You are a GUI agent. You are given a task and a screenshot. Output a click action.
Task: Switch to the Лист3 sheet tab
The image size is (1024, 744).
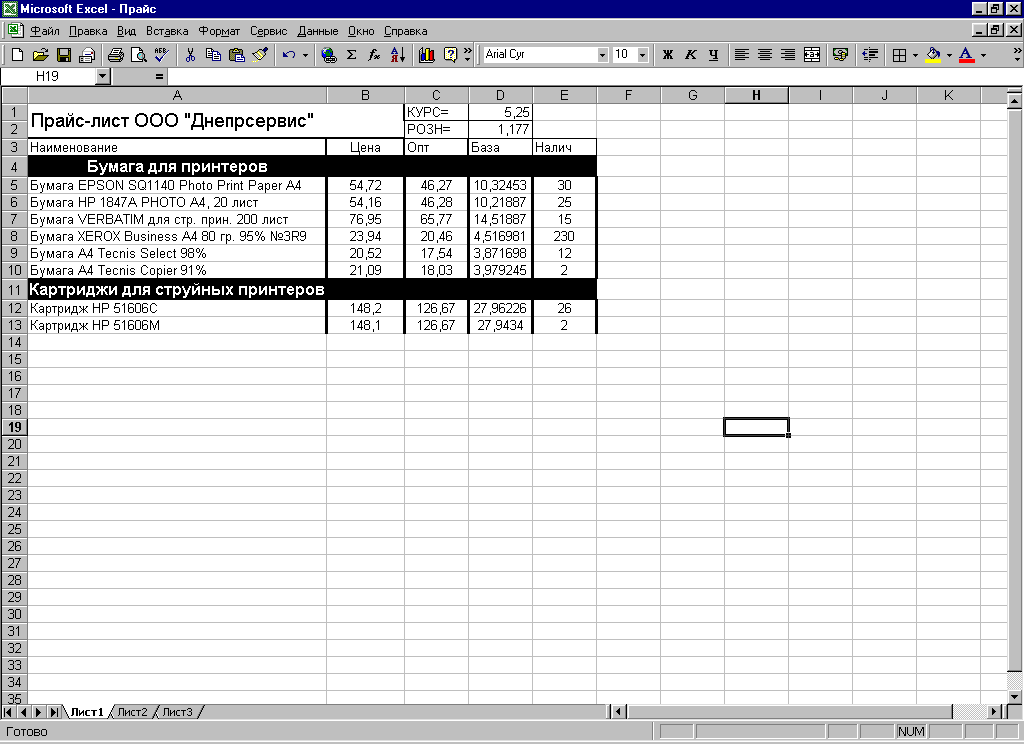177,712
